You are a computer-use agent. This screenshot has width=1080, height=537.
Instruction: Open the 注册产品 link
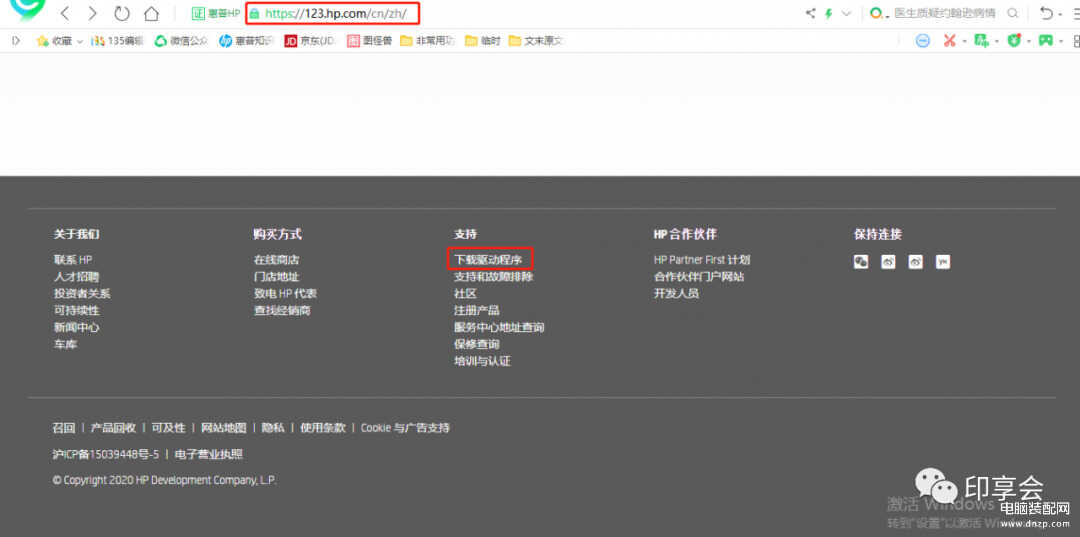476,310
